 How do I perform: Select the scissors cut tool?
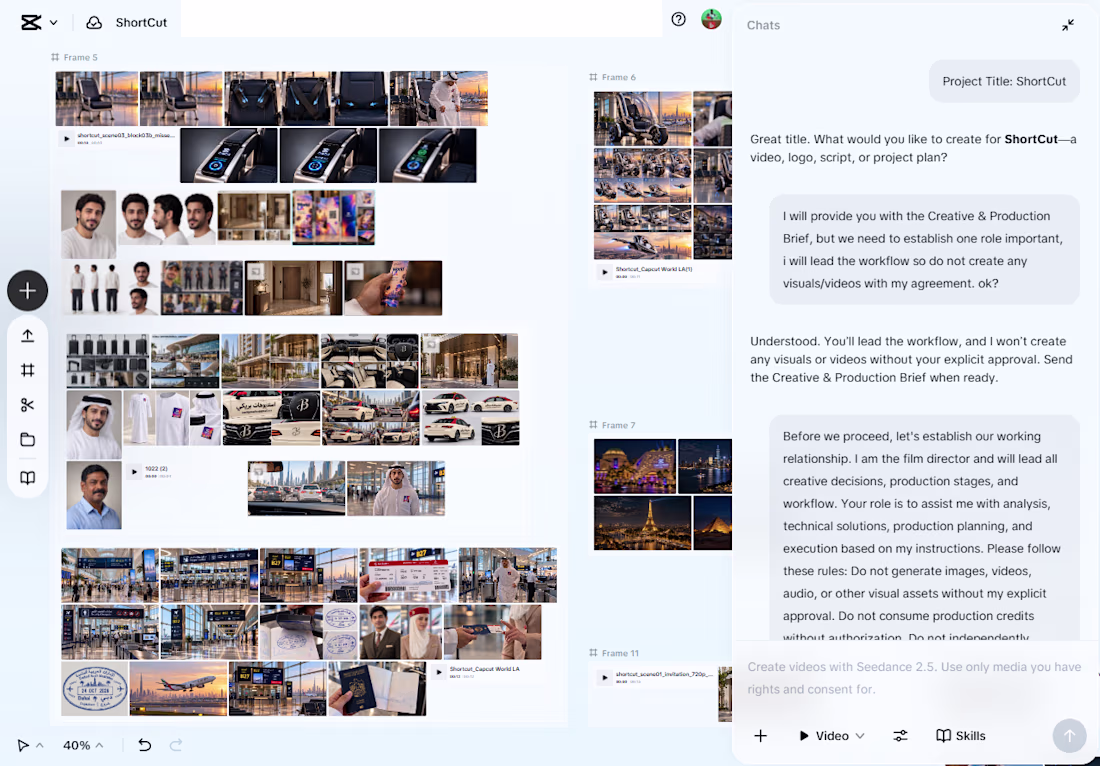click(x=27, y=405)
